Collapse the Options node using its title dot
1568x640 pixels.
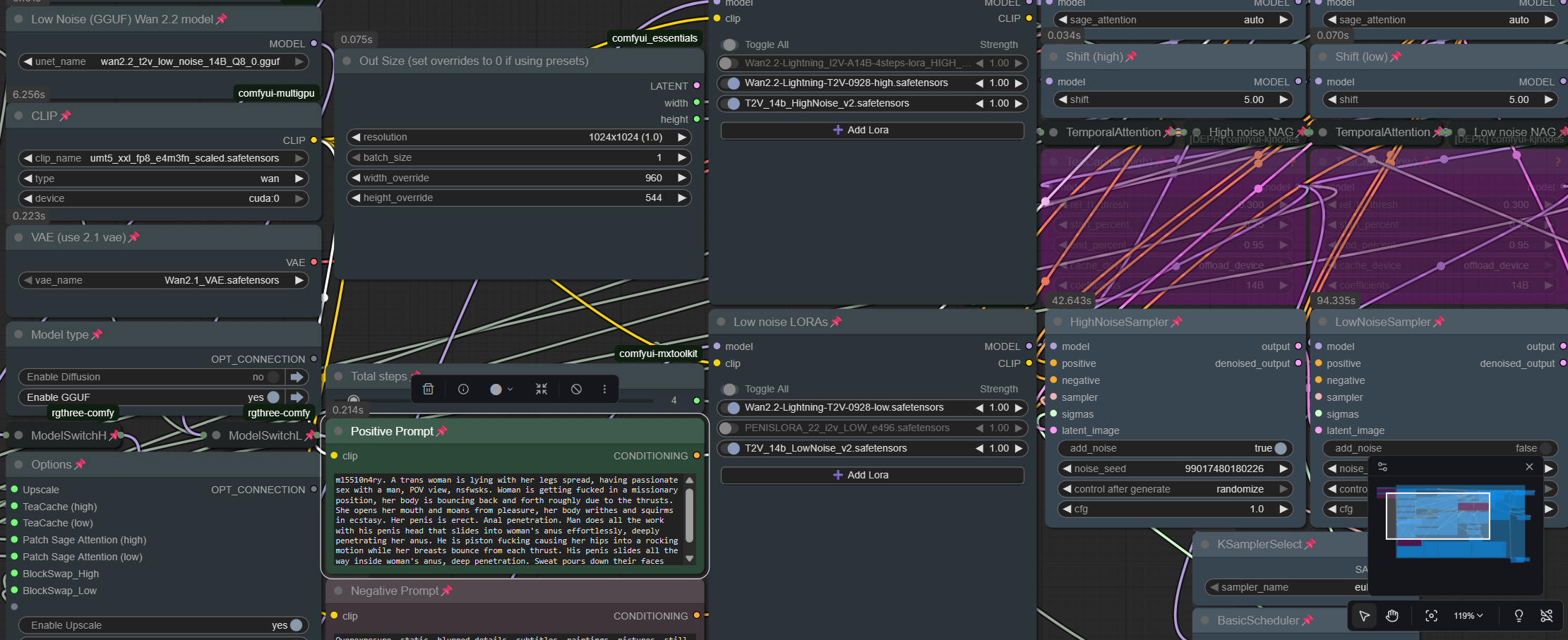point(18,465)
